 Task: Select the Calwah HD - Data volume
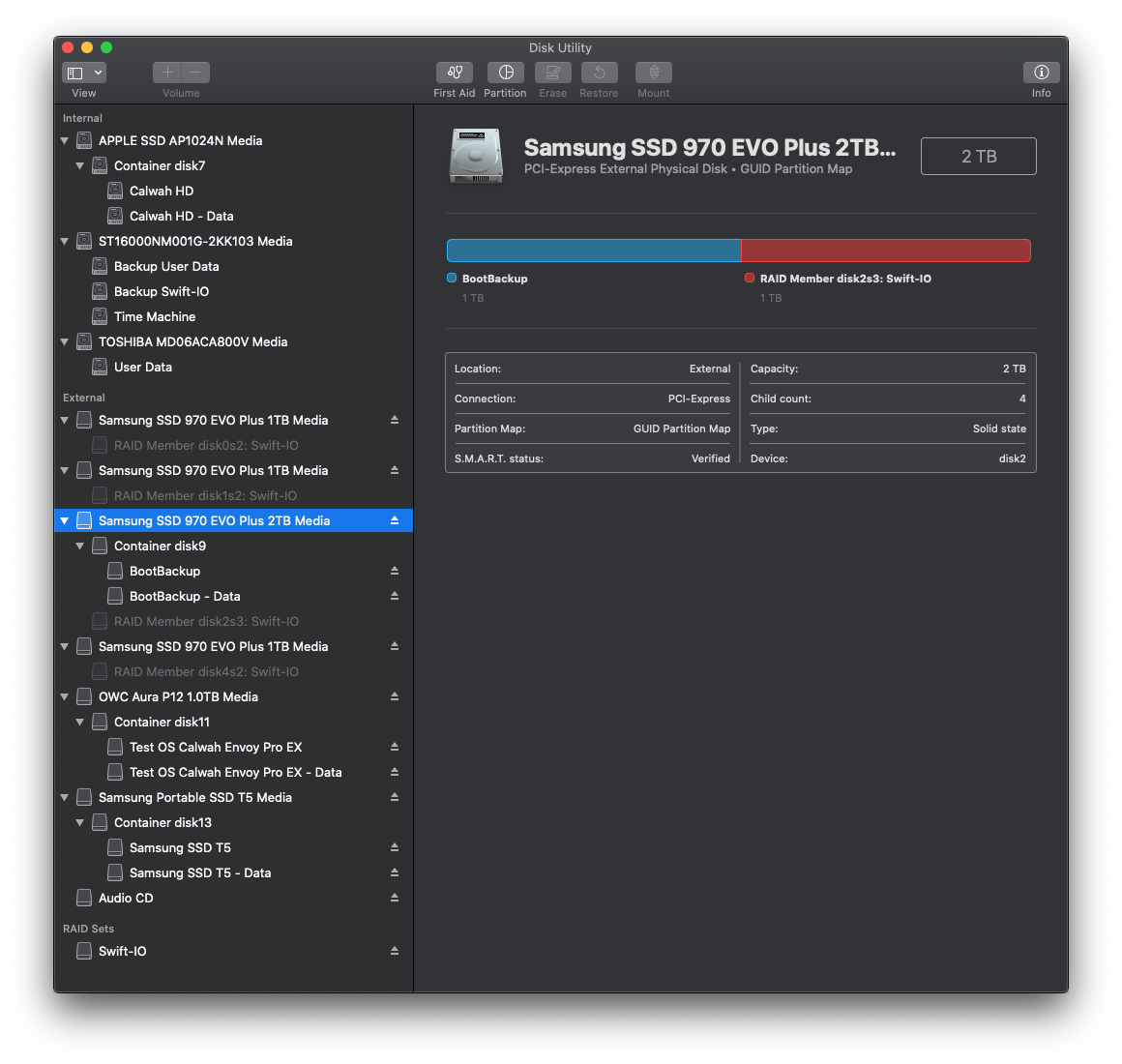[234, 216]
